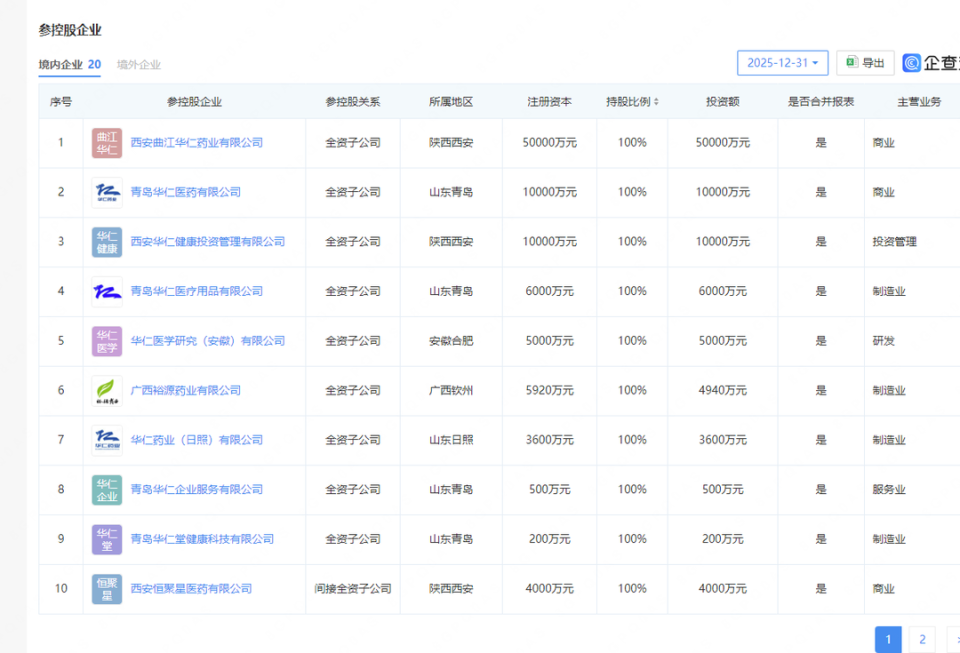Click the 5920万元 registered capital cell

(549, 390)
